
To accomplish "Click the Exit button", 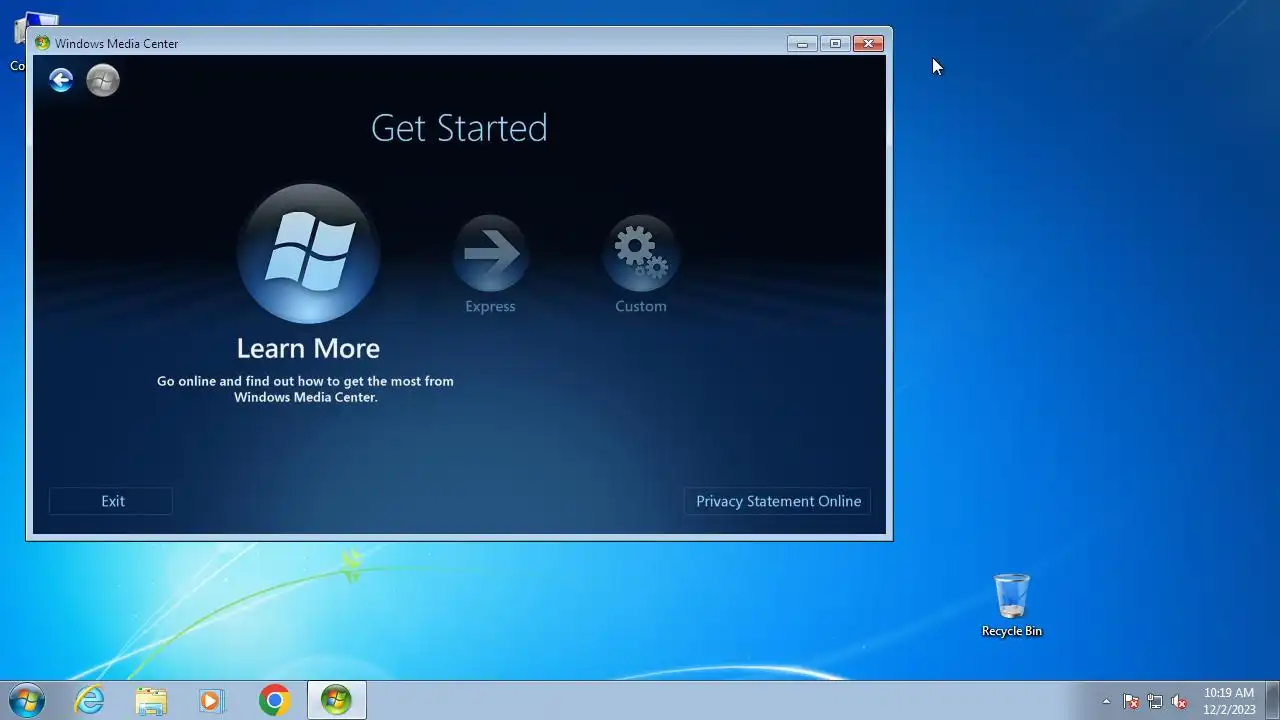I will point(111,501).
